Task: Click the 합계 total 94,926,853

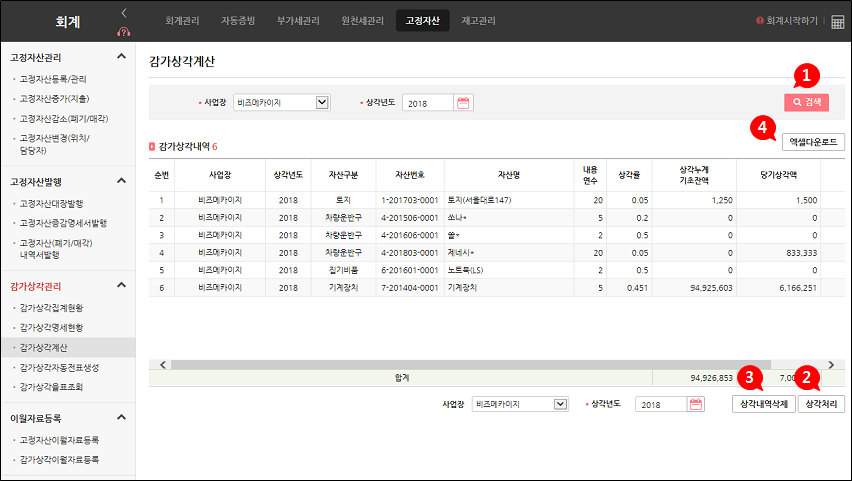Action: tap(711, 378)
